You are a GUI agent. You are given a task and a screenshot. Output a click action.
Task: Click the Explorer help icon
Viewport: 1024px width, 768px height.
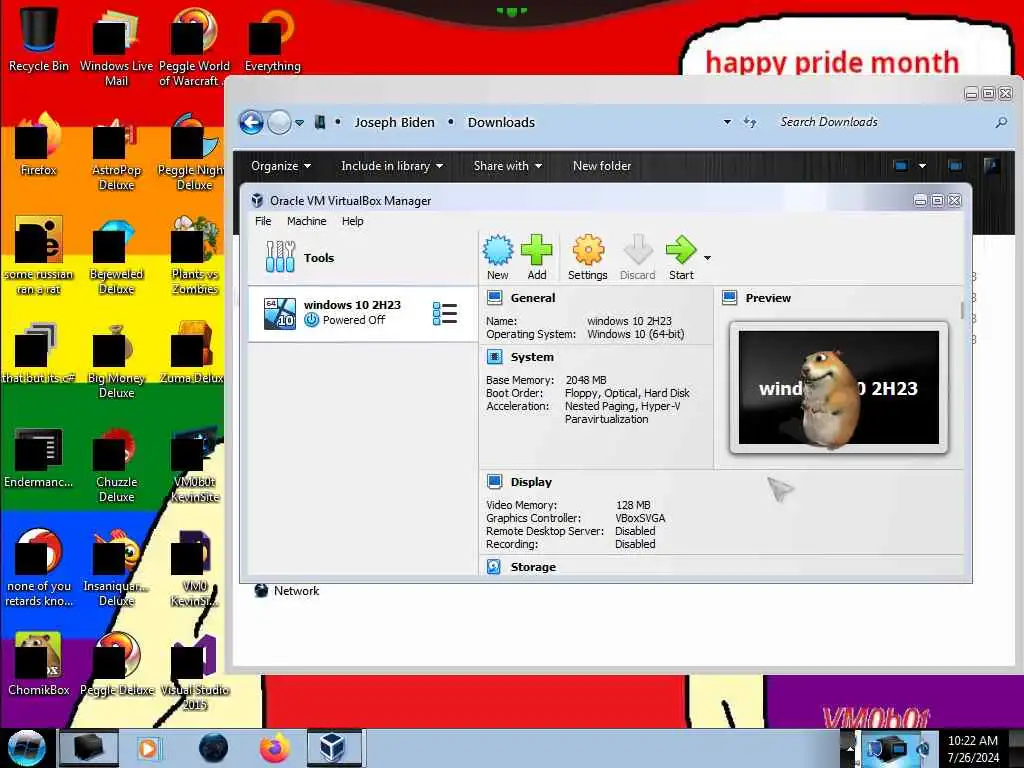991,166
